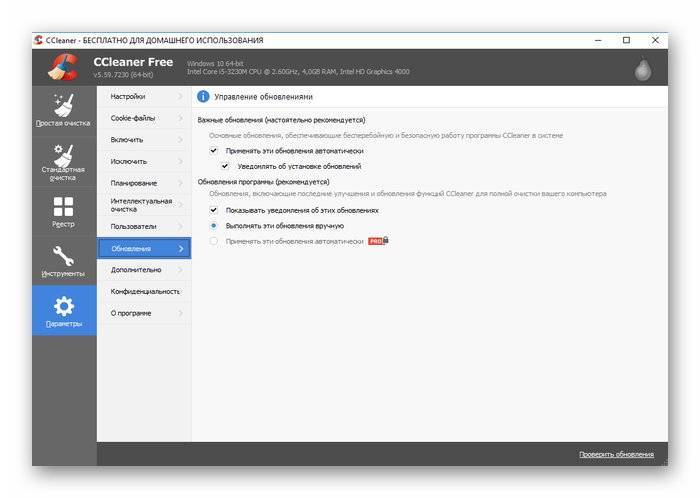Click chevron next to Cookie-файлы
The width and height of the screenshot is (700, 498).
180,118
